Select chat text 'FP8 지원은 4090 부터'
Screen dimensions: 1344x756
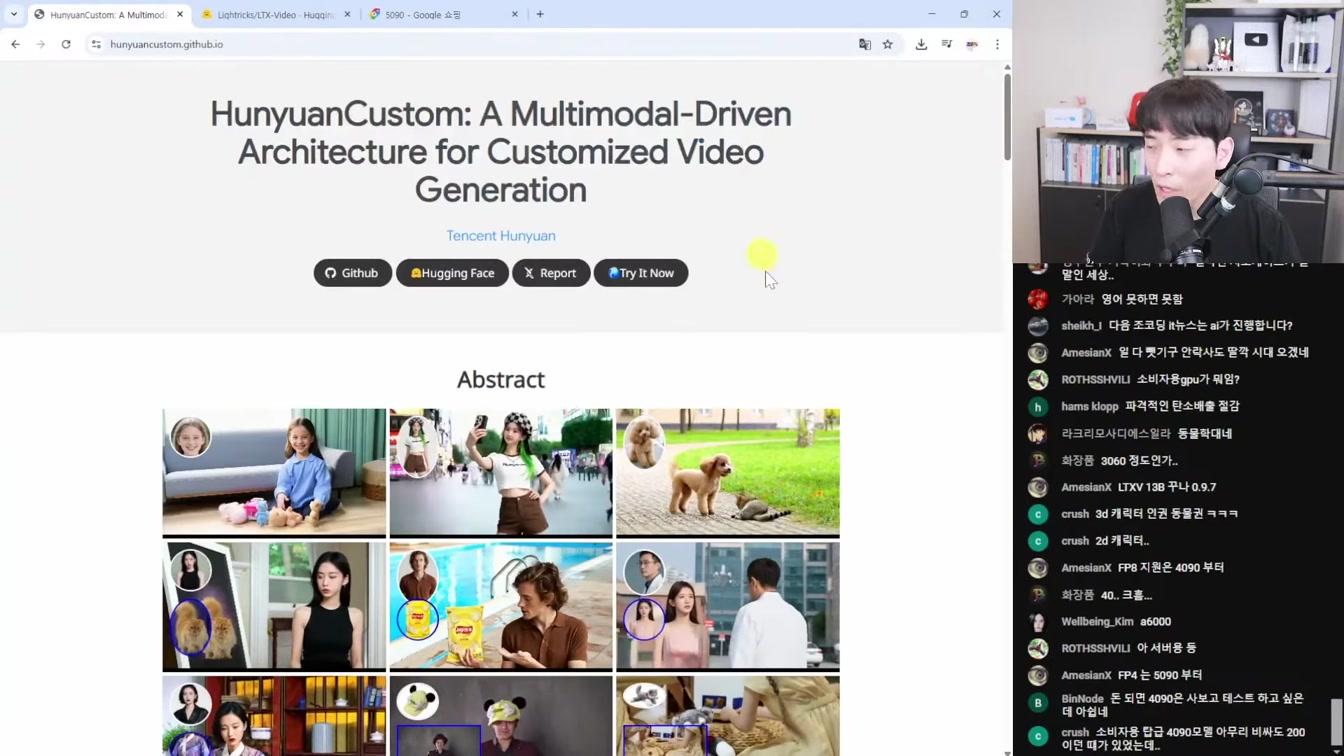coord(1171,568)
